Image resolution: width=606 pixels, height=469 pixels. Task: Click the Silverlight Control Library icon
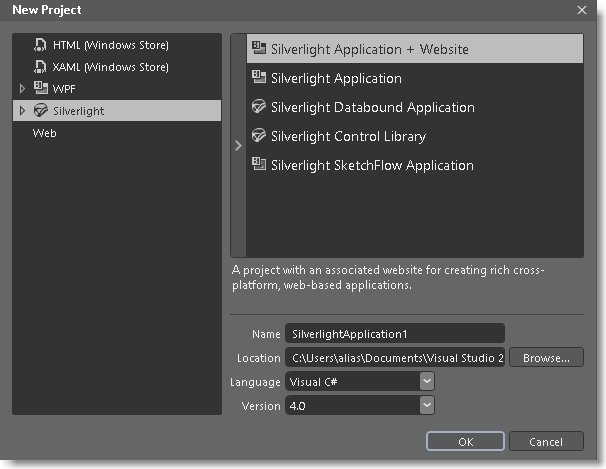tap(259, 135)
